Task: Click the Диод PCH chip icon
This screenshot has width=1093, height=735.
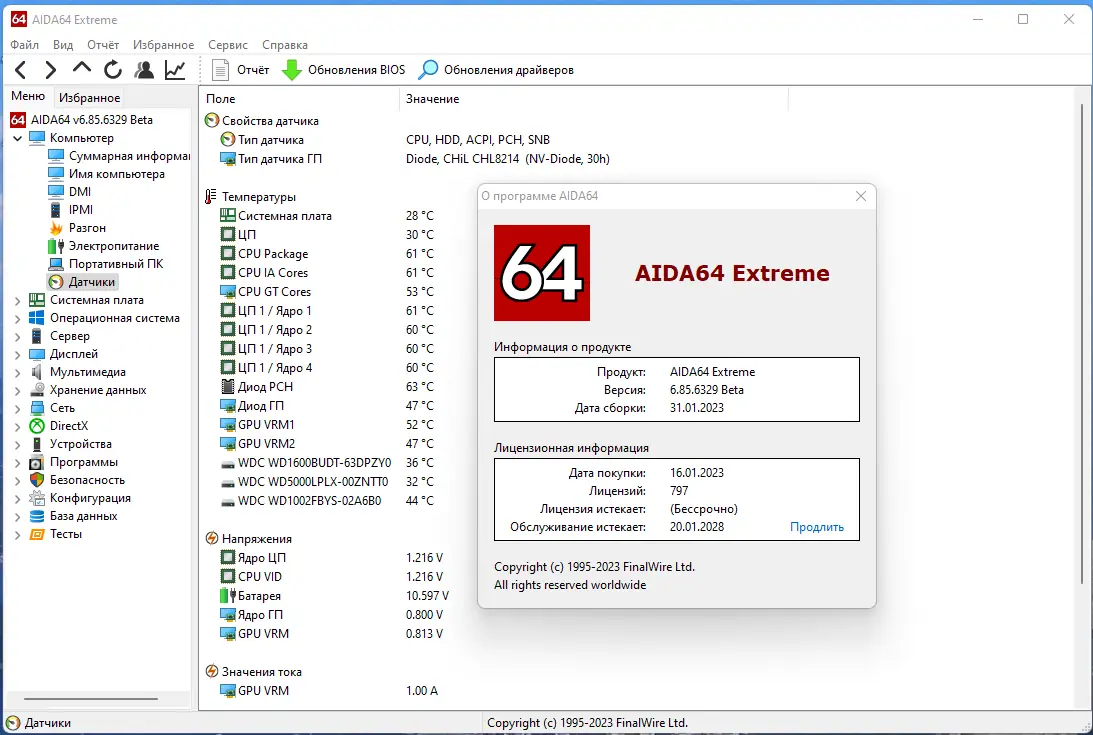Action: pos(228,386)
